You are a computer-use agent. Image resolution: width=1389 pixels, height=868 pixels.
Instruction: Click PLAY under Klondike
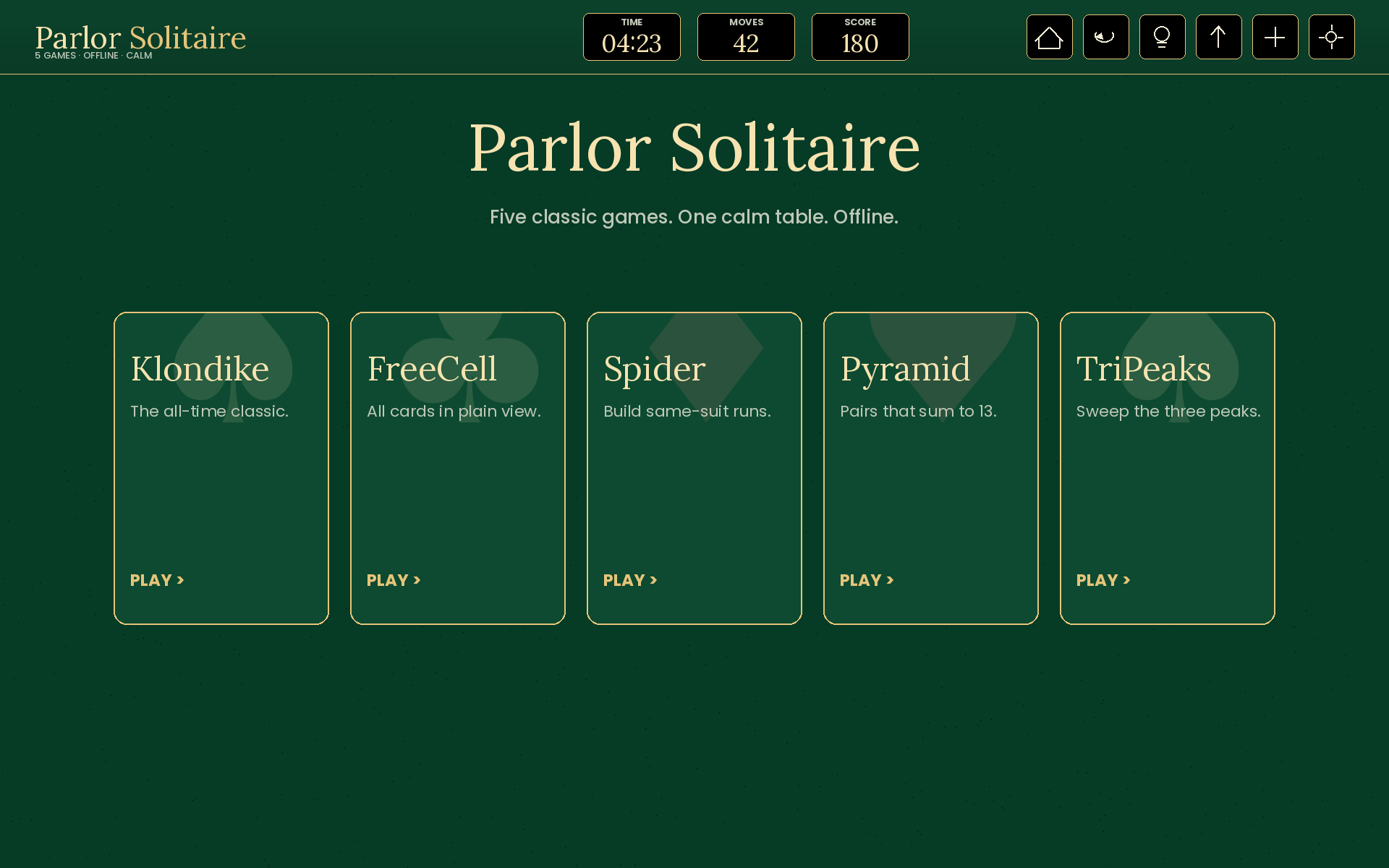157,580
